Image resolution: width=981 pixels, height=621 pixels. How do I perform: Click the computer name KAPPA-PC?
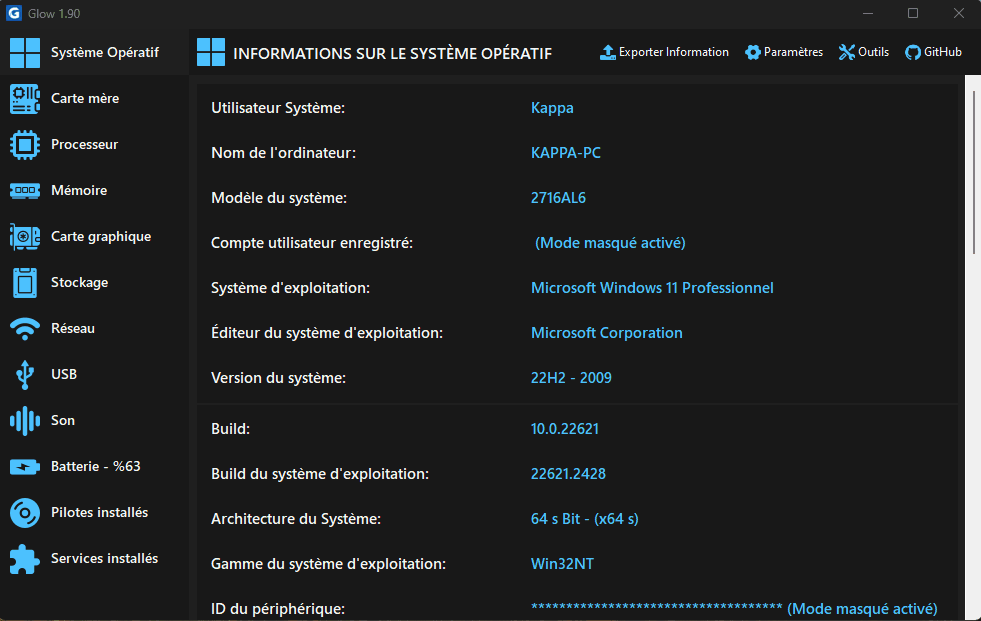[x=566, y=153]
